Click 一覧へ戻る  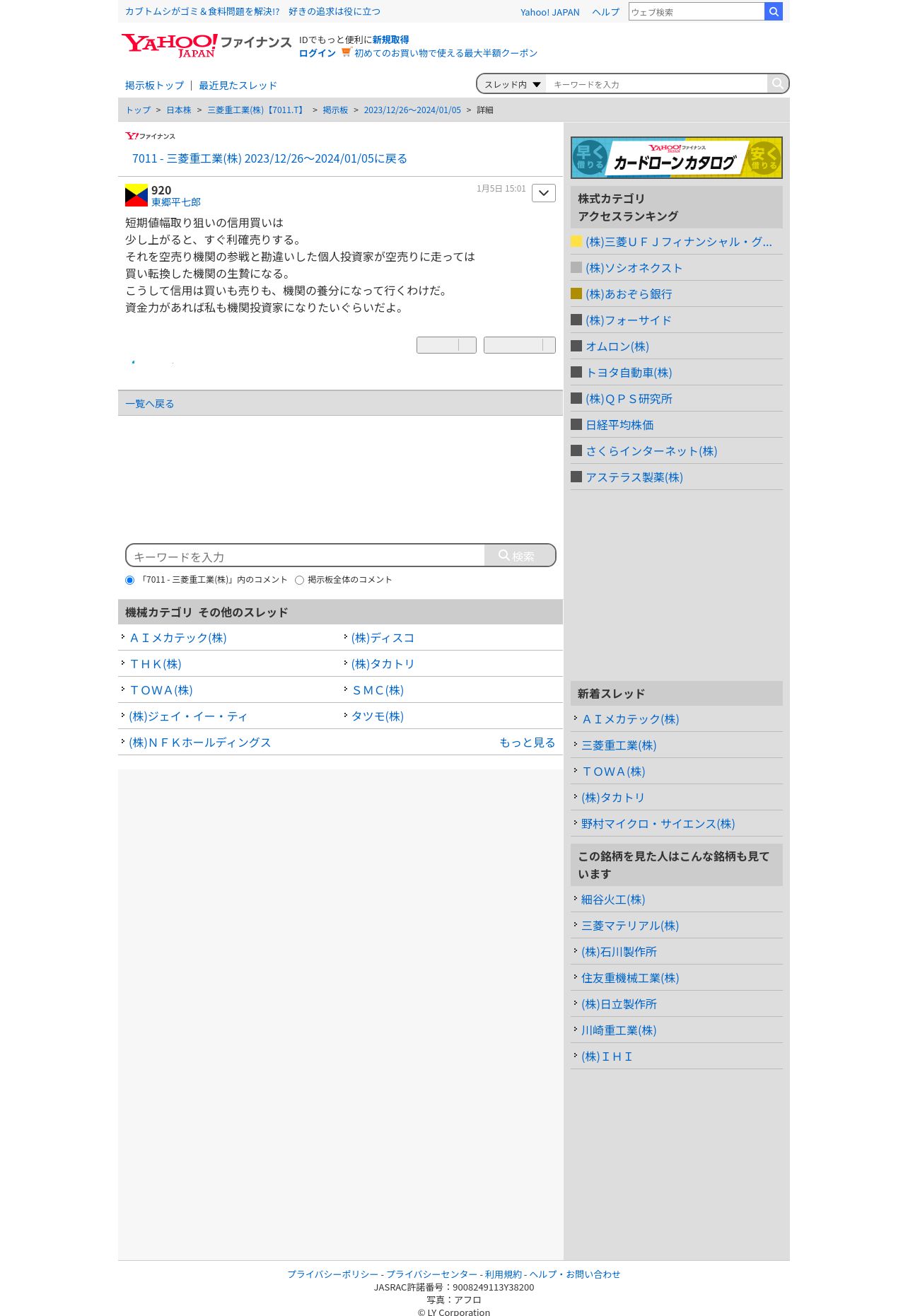149,404
